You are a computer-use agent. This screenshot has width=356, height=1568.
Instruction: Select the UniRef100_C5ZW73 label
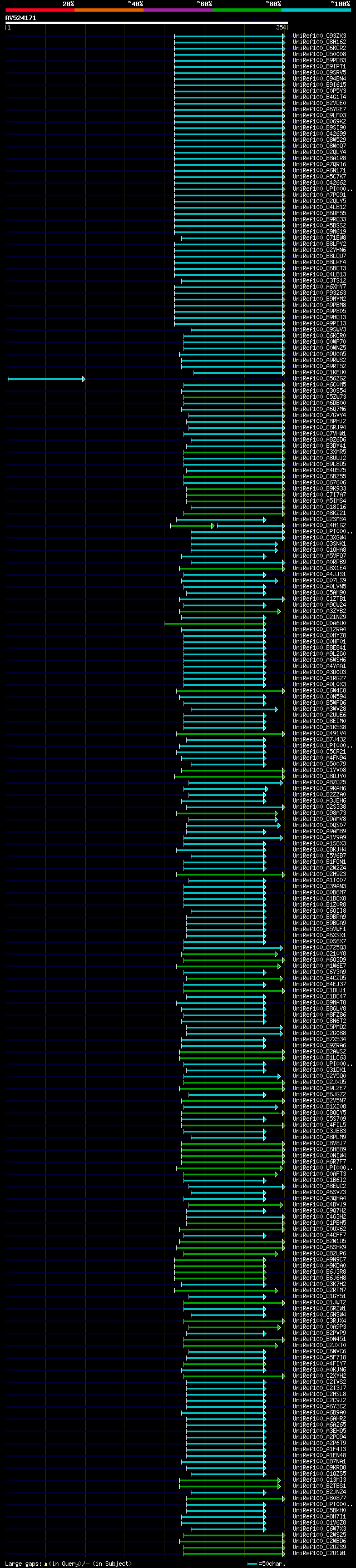(x=319, y=397)
